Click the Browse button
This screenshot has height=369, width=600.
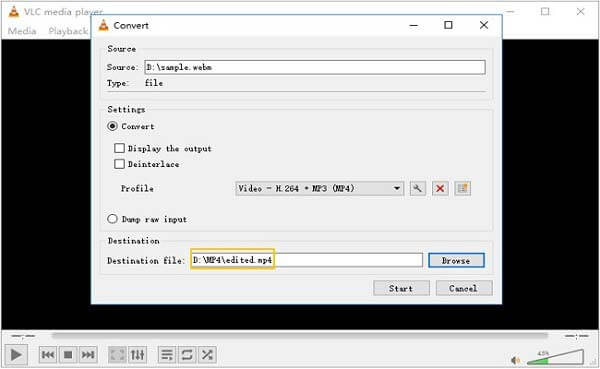[456, 261]
